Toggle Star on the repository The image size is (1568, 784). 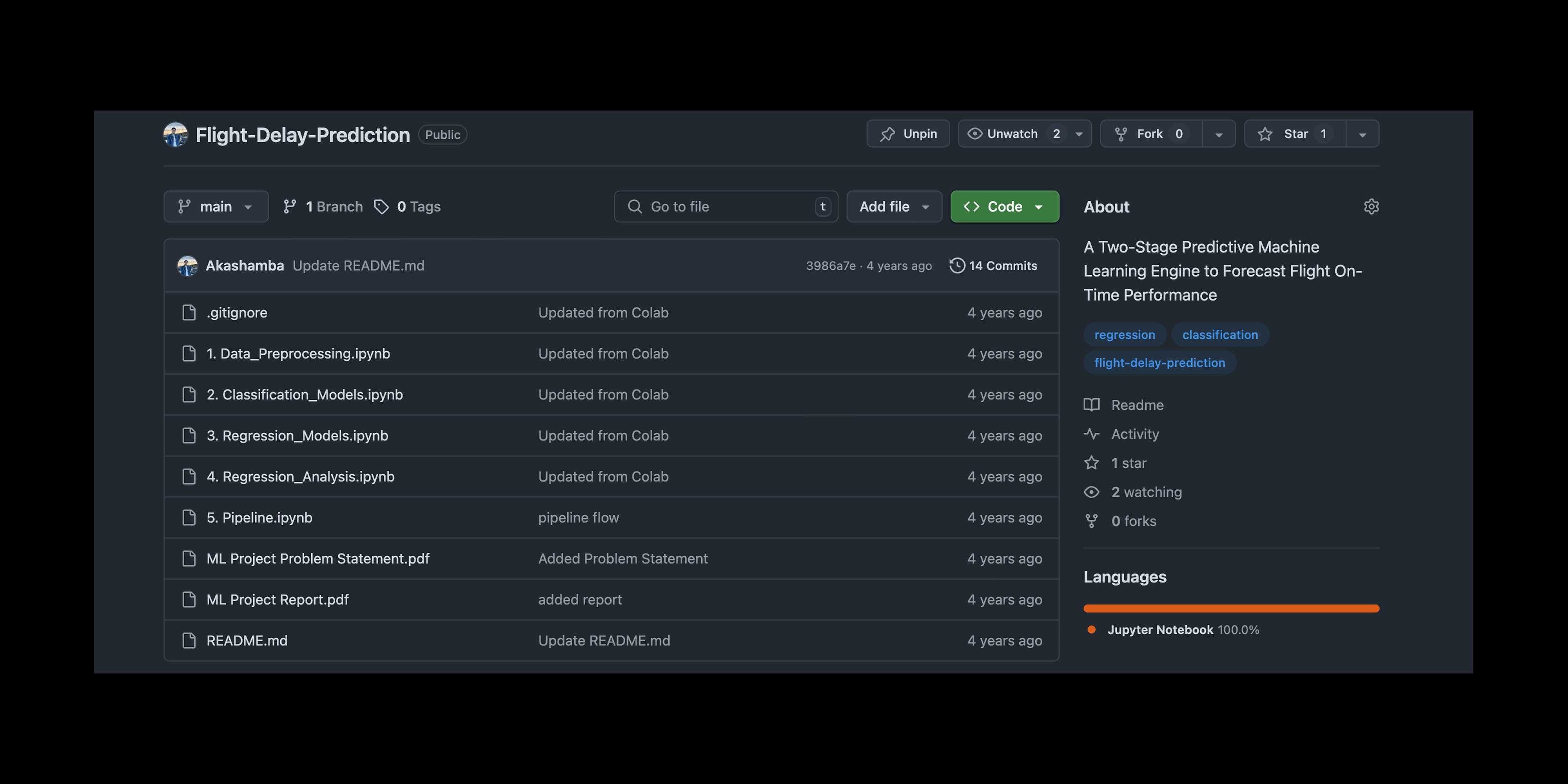pos(1295,134)
